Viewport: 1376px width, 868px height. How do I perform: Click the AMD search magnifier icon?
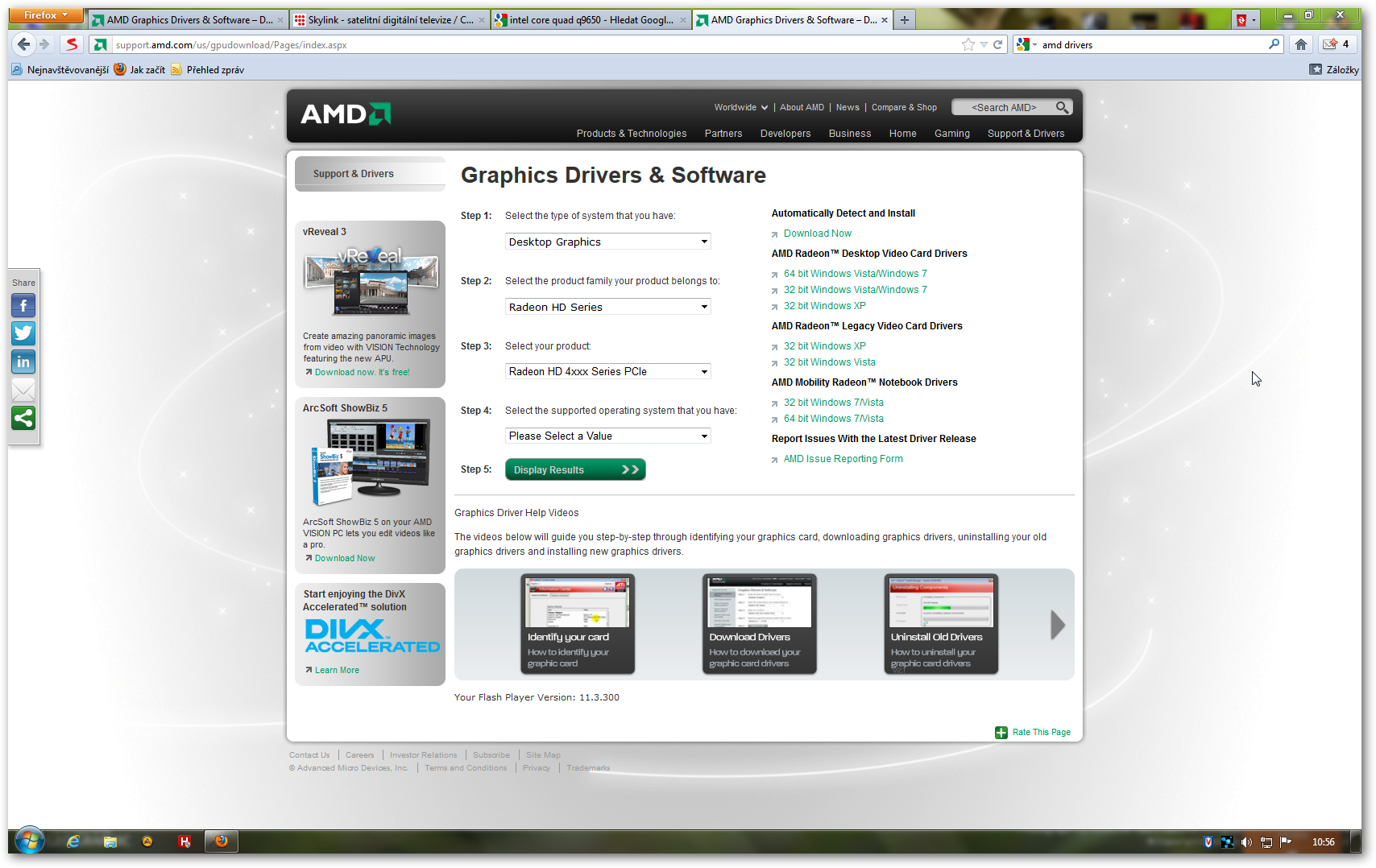1062,107
